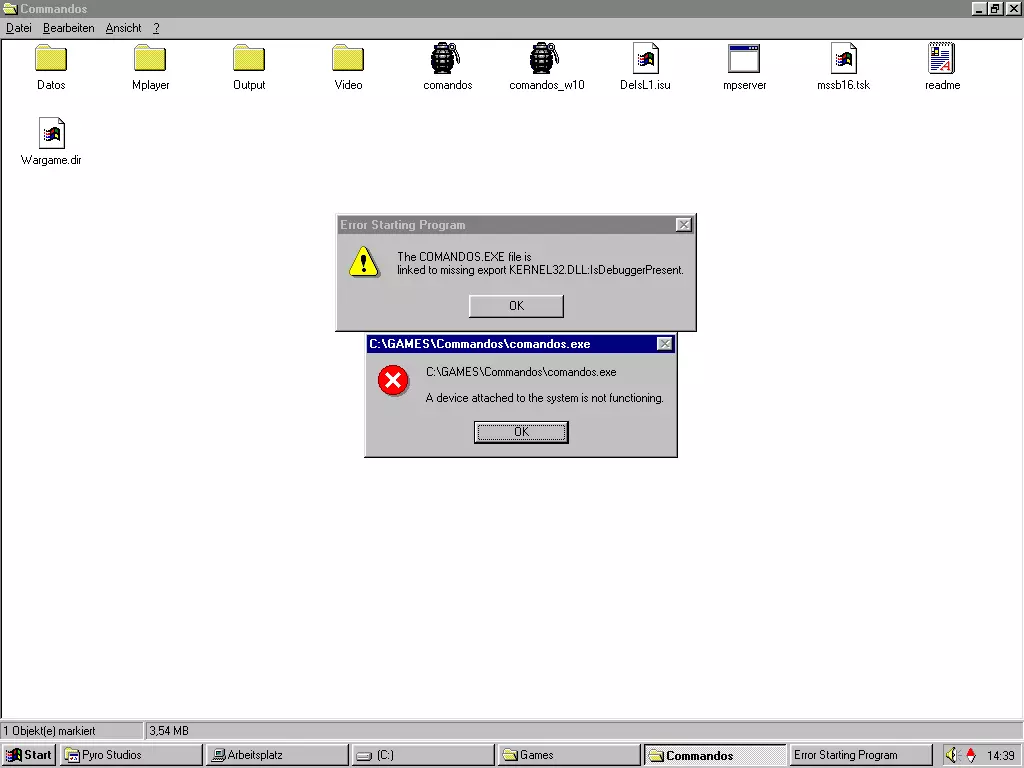The image size is (1024, 768).
Task: Click the red tray icon beside clock
Action: (x=971, y=755)
